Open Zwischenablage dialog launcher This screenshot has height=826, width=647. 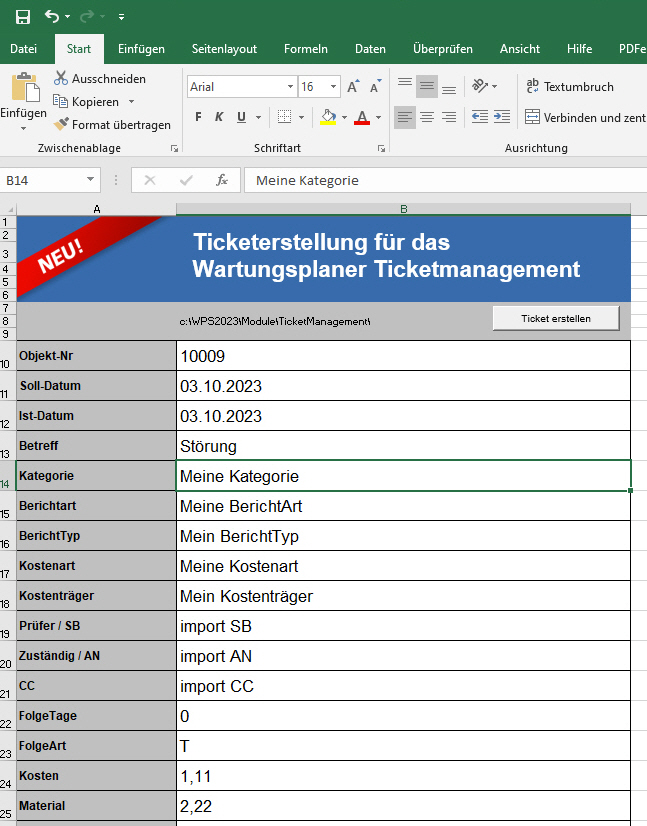coord(174,149)
